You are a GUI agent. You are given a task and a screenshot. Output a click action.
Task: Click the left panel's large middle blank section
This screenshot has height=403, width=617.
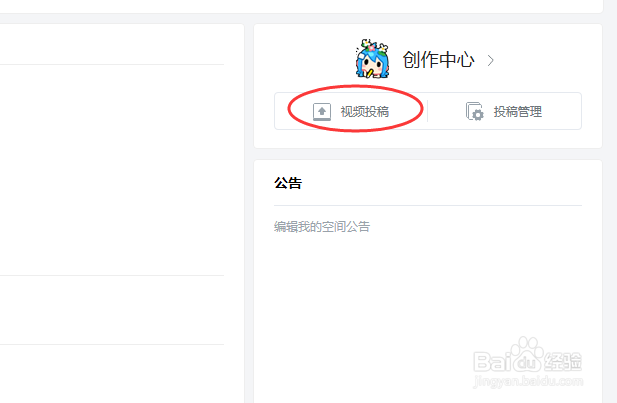coord(112,170)
